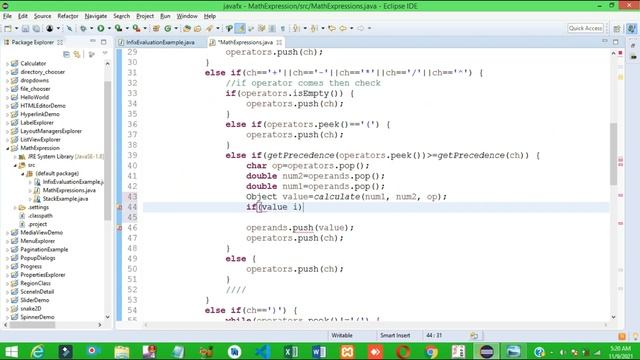
Task: Open the Run button dropdown arrow
Action: [x=109, y=29]
